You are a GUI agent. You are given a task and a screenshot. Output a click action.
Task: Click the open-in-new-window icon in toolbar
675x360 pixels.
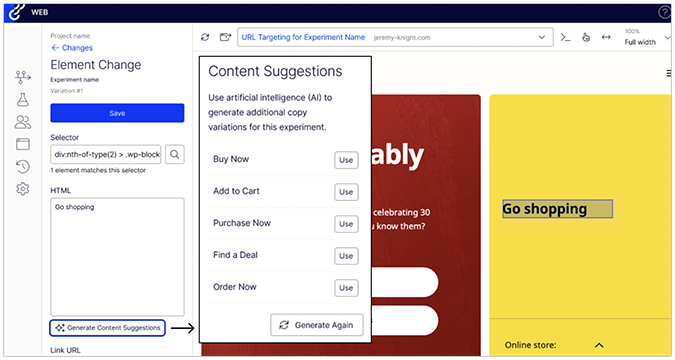[x=225, y=37]
